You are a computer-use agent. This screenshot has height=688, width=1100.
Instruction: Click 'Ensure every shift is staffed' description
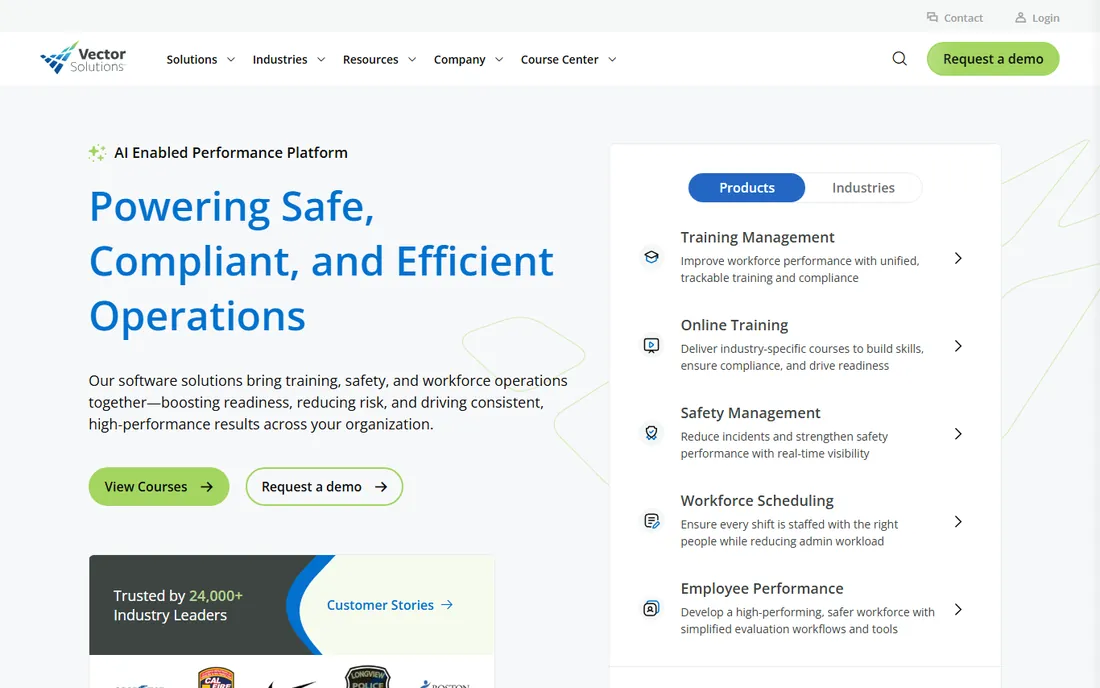(789, 532)
